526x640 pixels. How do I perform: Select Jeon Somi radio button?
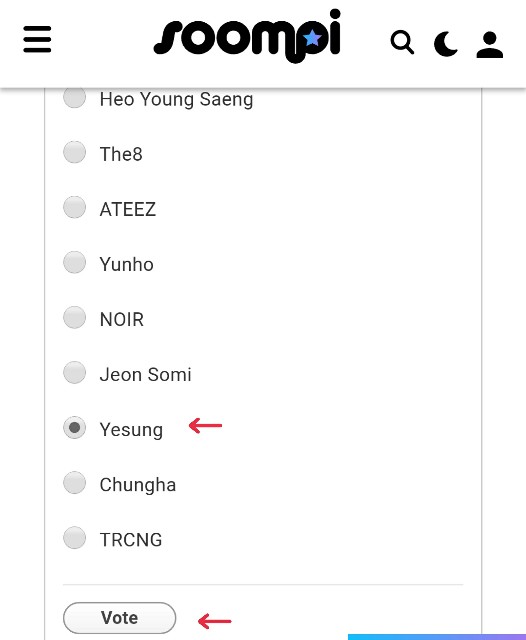pos(74,373)
